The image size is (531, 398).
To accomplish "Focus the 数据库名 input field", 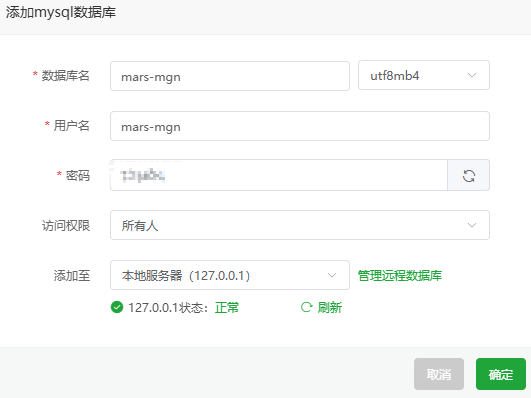I will coord(230,76).
